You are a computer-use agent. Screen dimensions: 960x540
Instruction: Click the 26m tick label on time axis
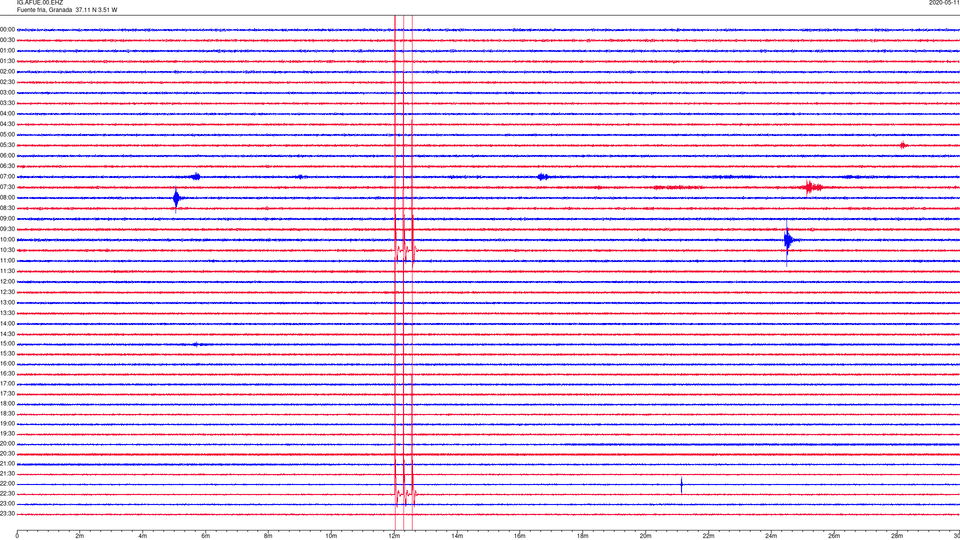(x=834, y=536)
